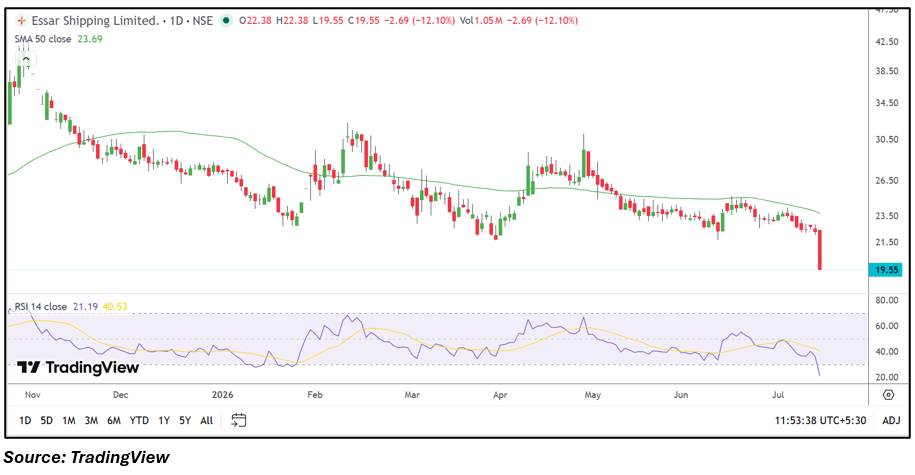Viewport: 915px width, 475px height.
Task: Click the 34.50 price scale label
Action: [x=887, y=103]
